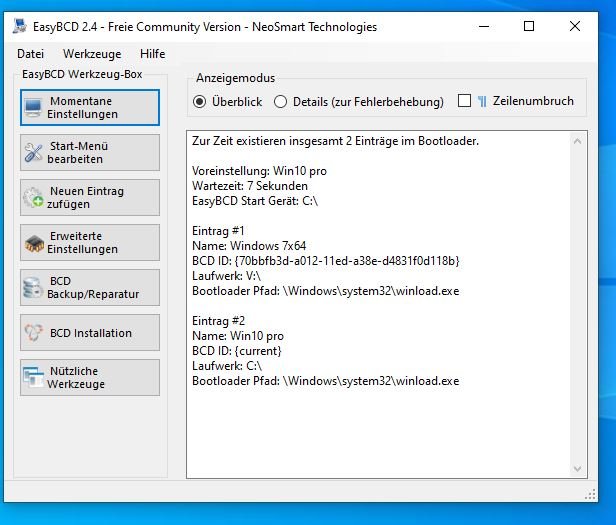Open BCD Installation page
Screen dimensions: 616x525
90,332
